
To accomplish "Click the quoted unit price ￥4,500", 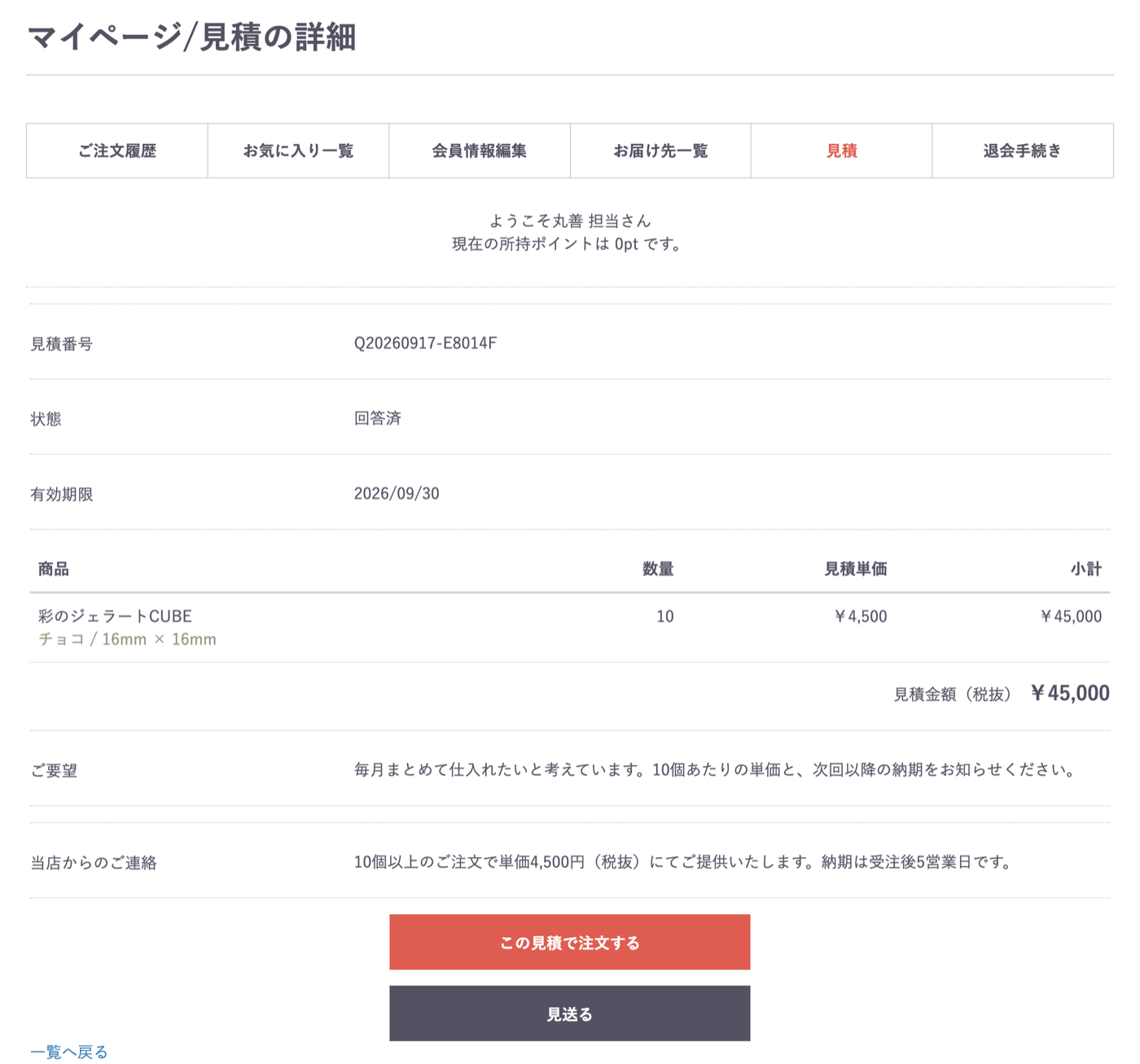I will [860, 616].
